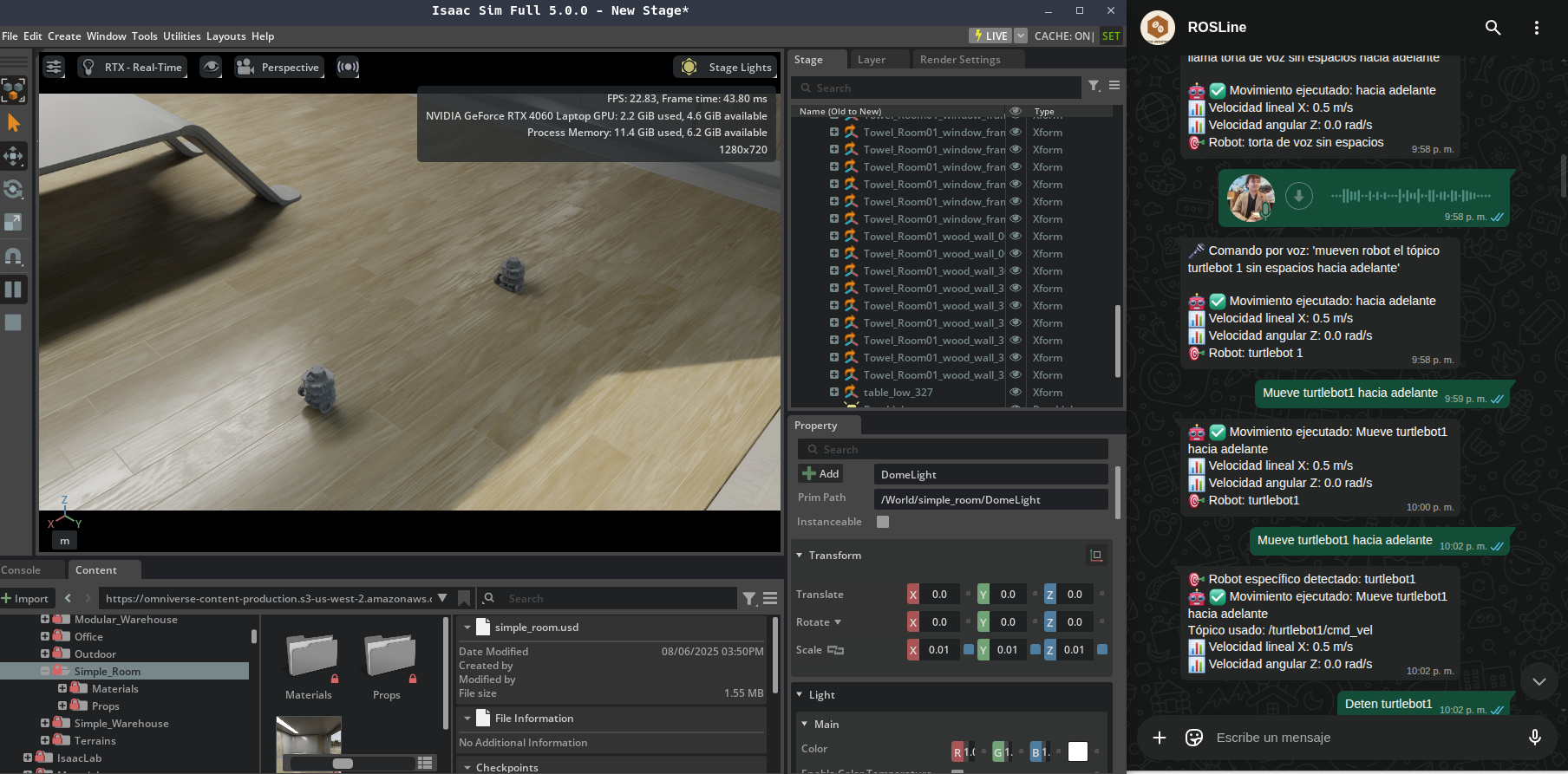Select the Rotate tool in left toolbar
1568x774 pixels.
pyautogui.click(x=13, y=189)
